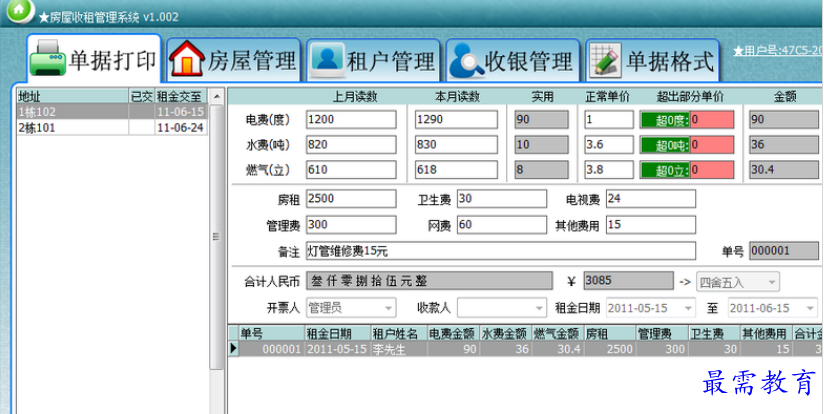824x414 pixels.
Task: Click the 电费金额 column header in records grid
Action: pos(453,333)
